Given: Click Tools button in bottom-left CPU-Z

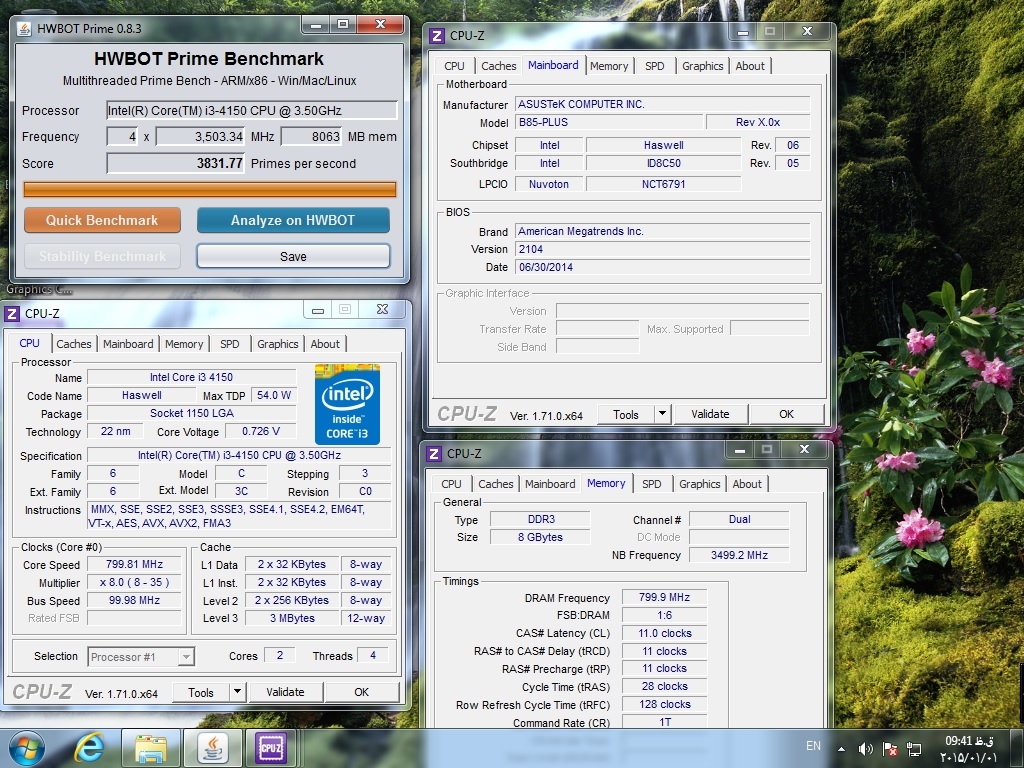Looking at the screenshot, I should [201, 692].
